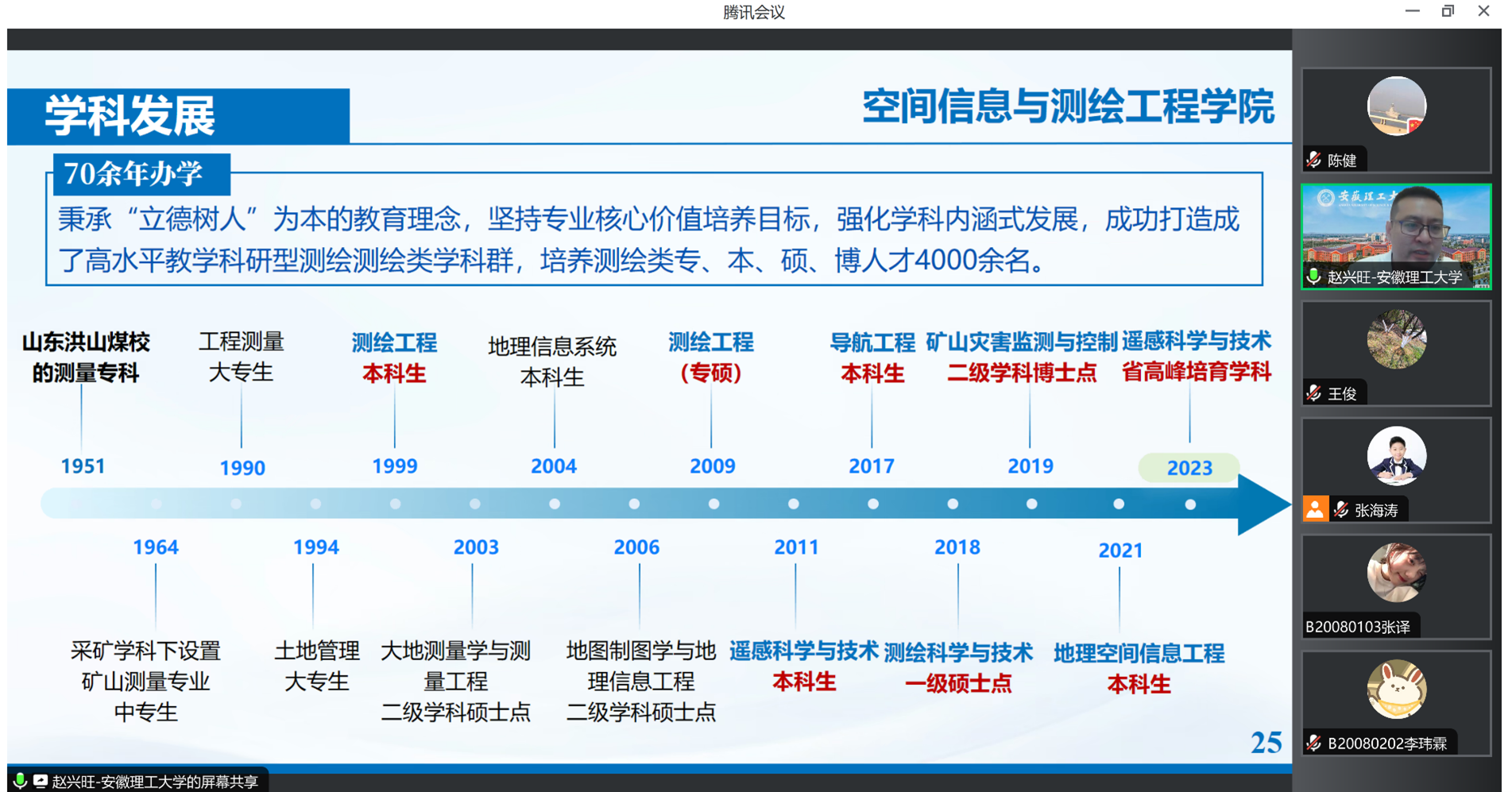Minimize the 腾讯会议 meeting window
The width and height of the screenshot is (1512, 792).
click(1412, 11)
